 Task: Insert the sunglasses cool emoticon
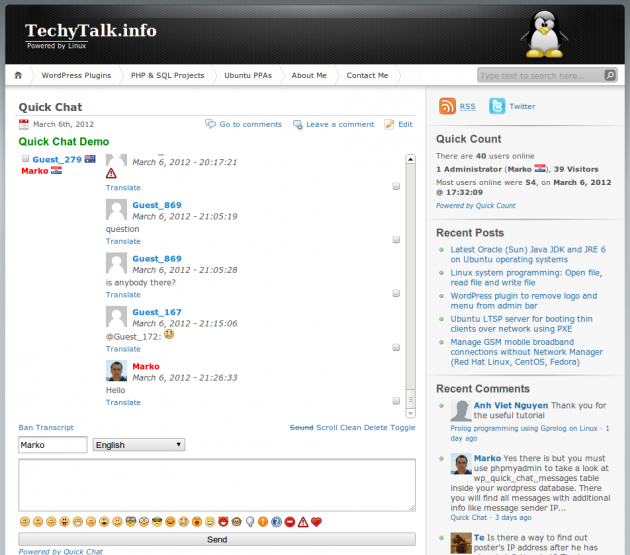coord(157,522)
